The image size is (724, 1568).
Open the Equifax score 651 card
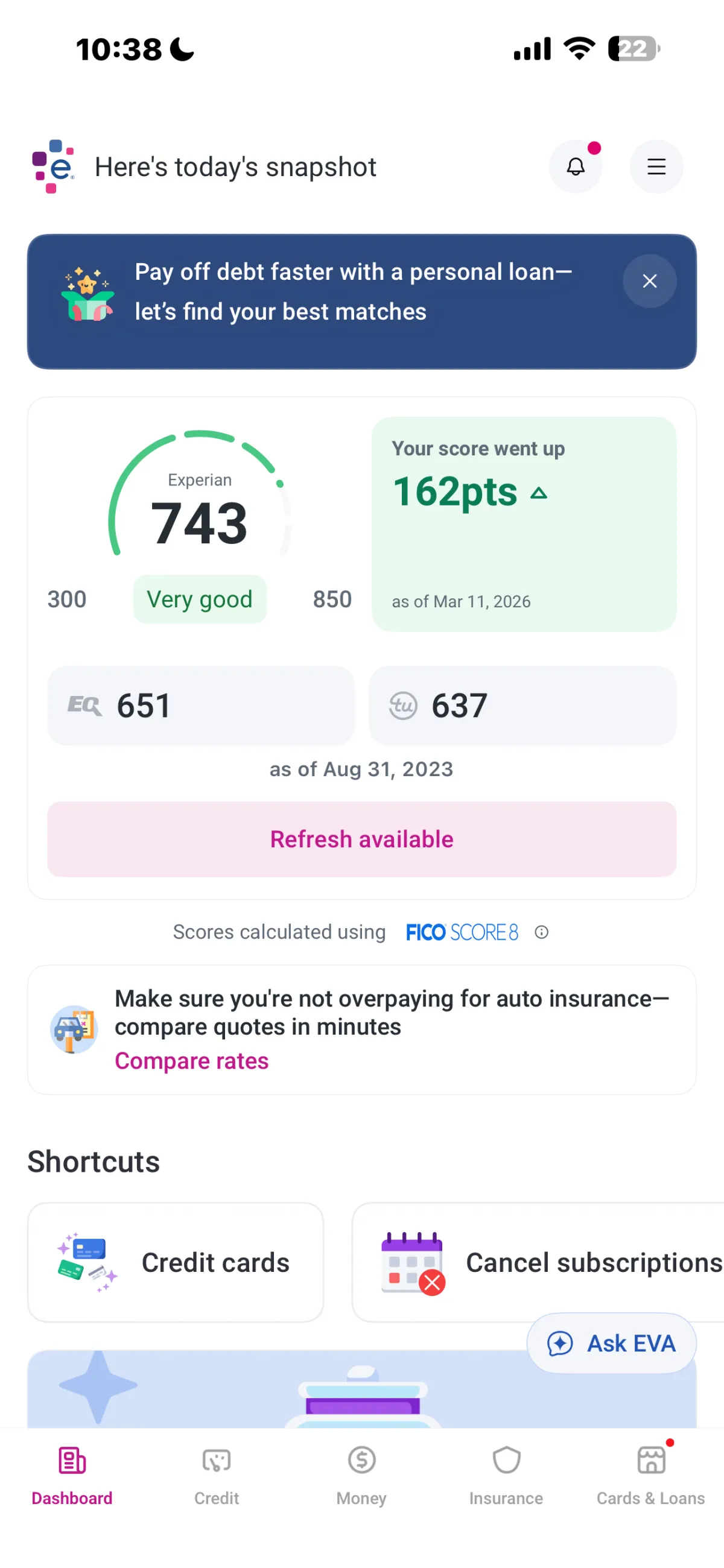200,706
